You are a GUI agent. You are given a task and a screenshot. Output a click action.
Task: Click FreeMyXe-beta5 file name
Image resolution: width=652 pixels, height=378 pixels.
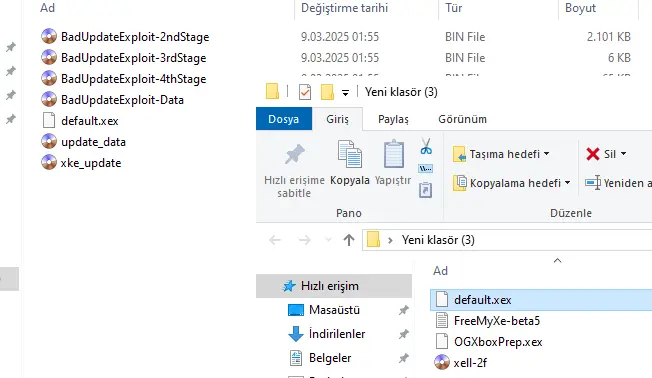coord(497,321)
